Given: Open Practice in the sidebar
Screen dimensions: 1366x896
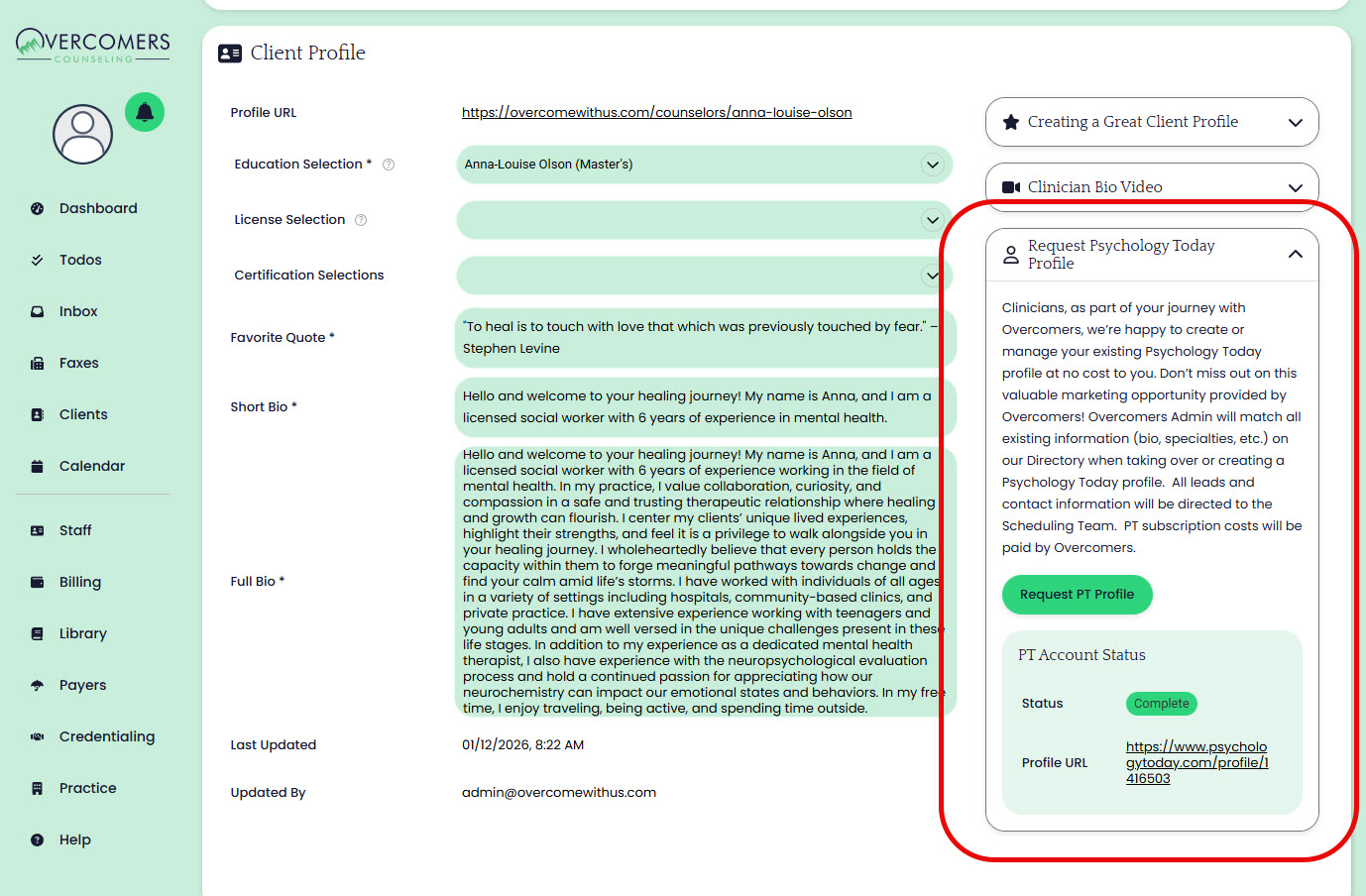Looking at the screenshot, I should (x=88, y=788).
